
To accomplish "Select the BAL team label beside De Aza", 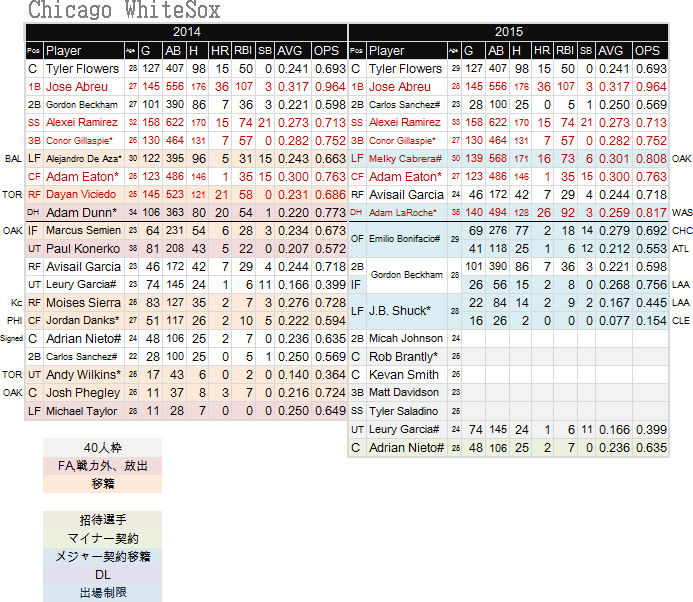I will [x=13, y=159].
